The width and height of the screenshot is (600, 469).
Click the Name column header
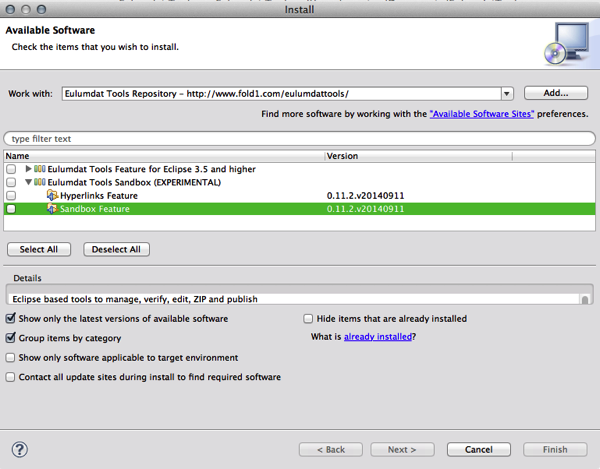[x=164, y=156]
